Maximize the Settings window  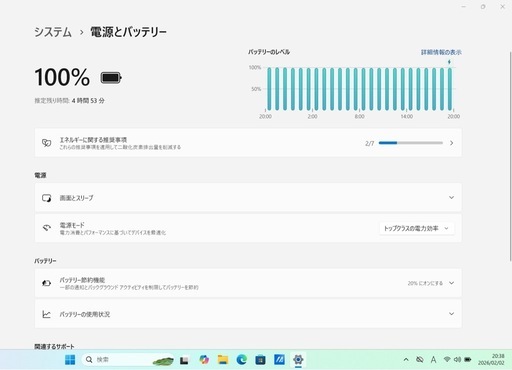click(x=483, y=7)
